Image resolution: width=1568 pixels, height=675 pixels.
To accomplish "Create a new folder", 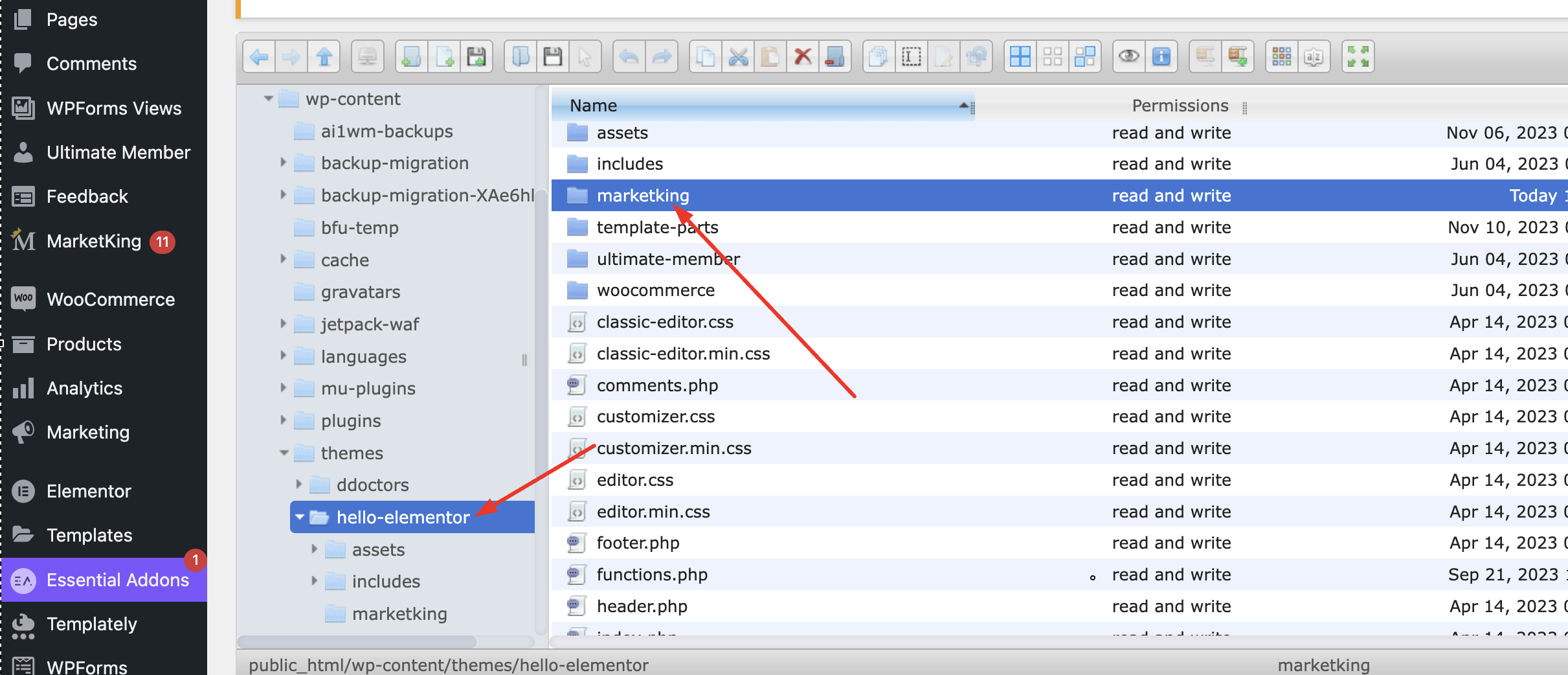I will click(x=411, y=57).
